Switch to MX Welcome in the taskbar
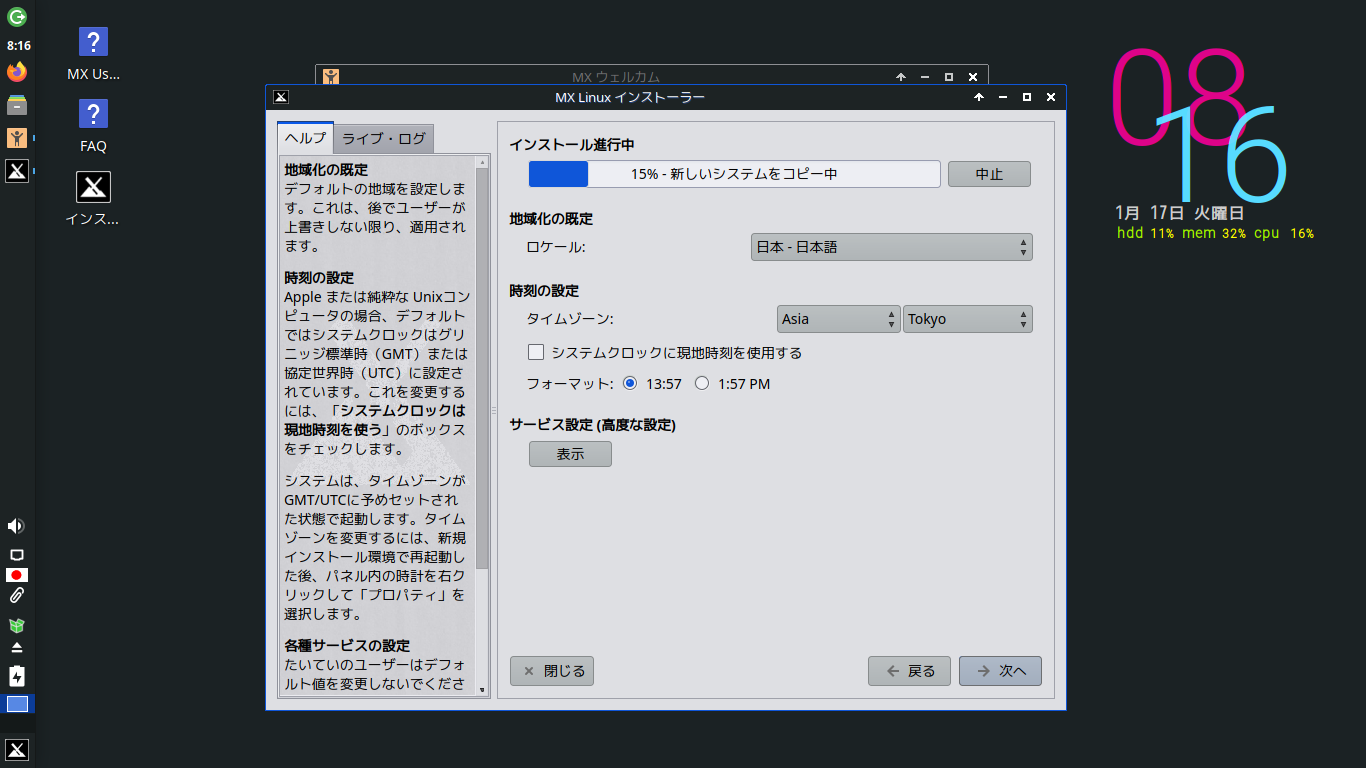This screenshot has height=768, width=1366. point(17,138)
